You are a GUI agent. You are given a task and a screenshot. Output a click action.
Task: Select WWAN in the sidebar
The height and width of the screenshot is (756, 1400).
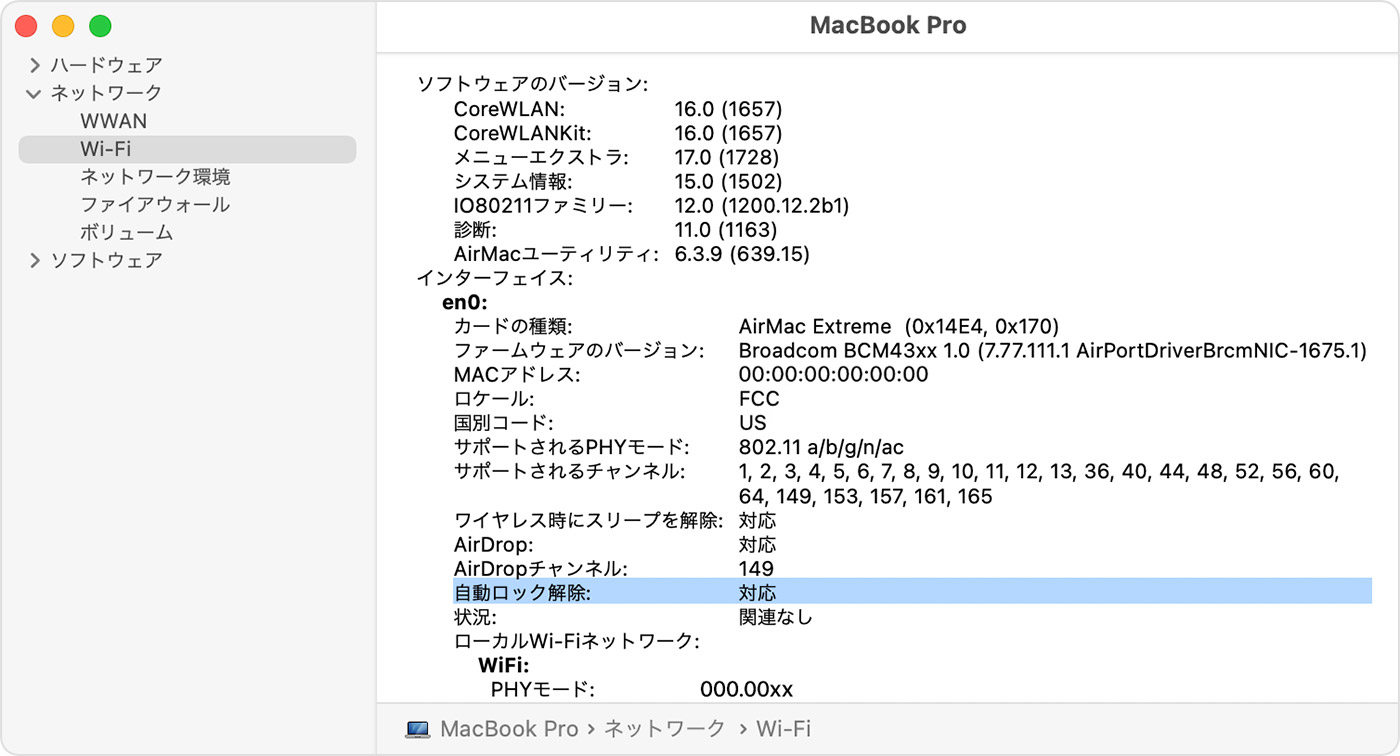(113, 121)
